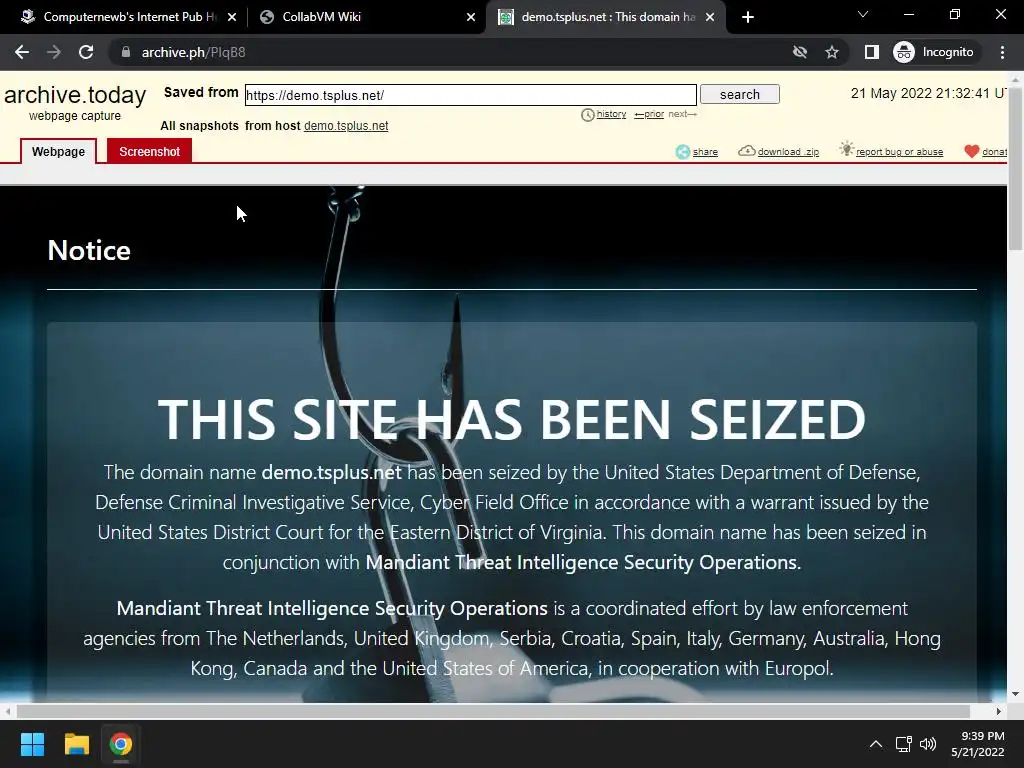The image size is (1024, 768).
Task: Click the horizontal scrollbar right arrow
Action: (x=999, y=711)
